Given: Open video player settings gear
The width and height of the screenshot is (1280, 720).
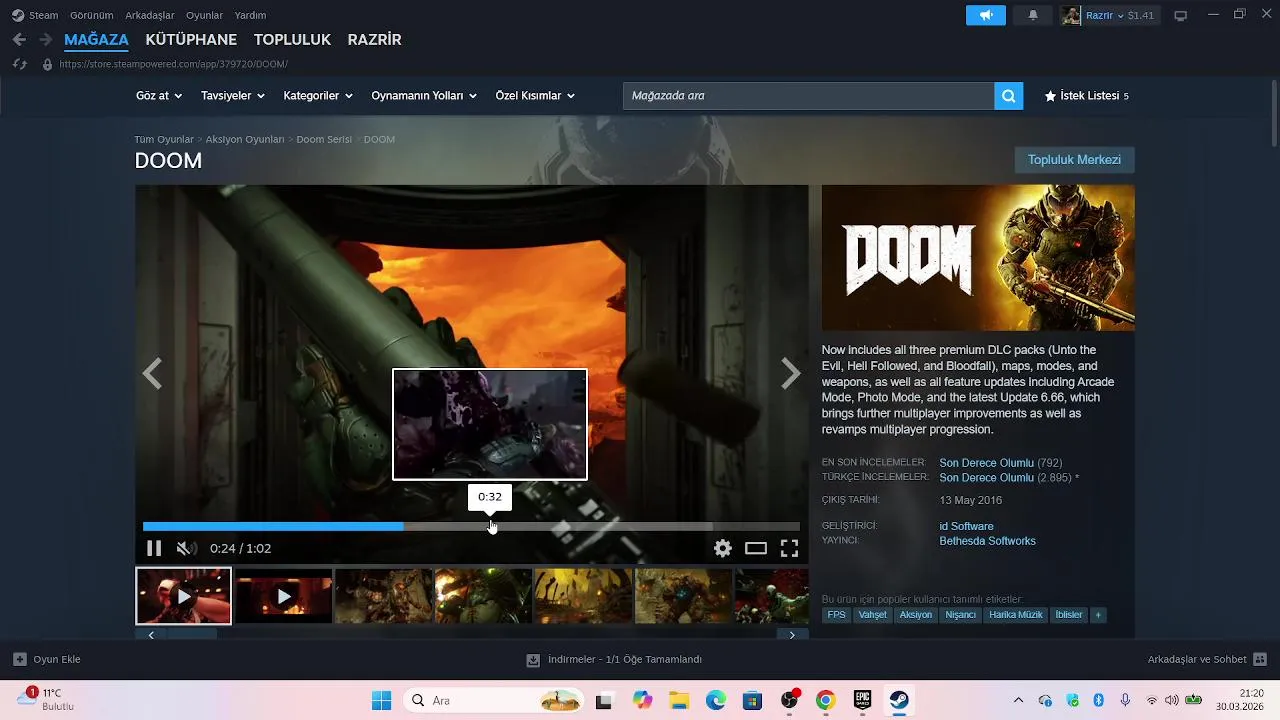Looking at the screenshot, I should pyautogui.click(x=723, y=548).
